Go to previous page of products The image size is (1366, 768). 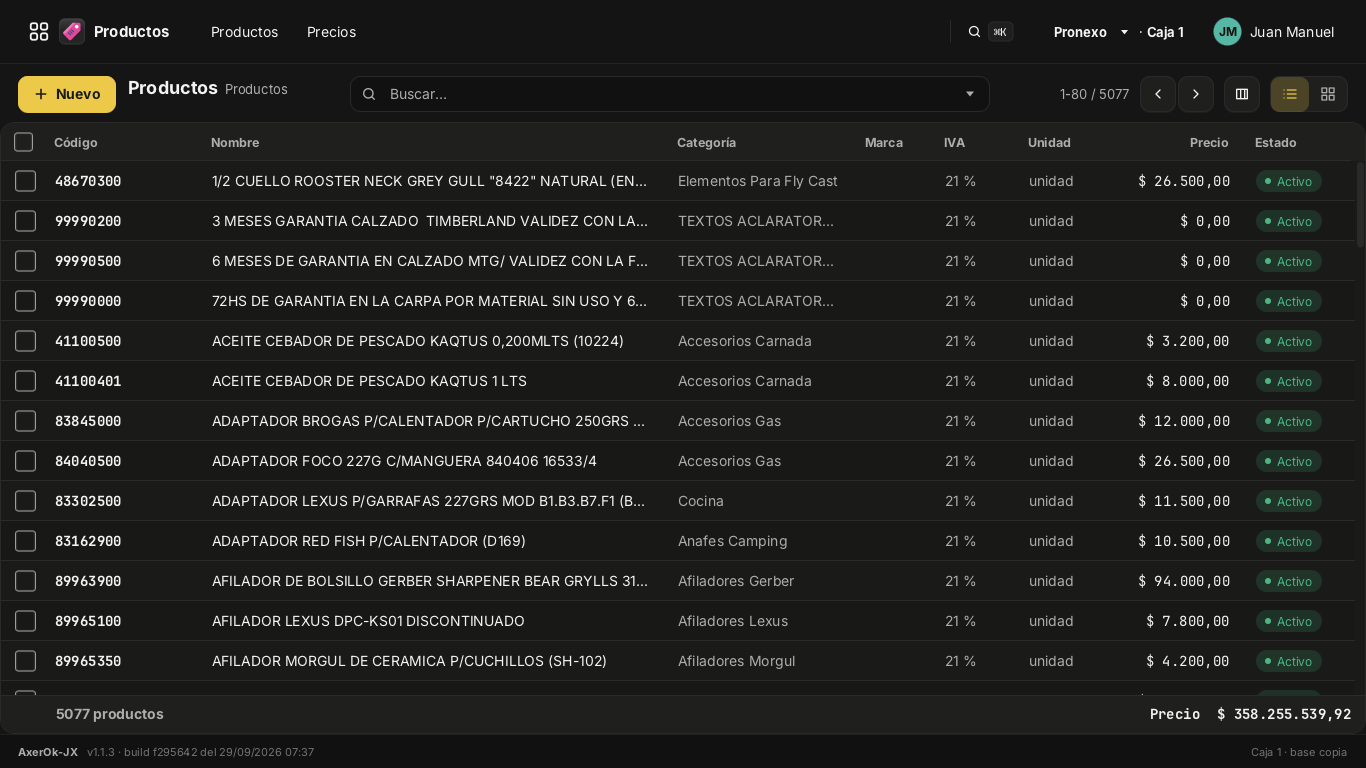[x=1158, y=94]
